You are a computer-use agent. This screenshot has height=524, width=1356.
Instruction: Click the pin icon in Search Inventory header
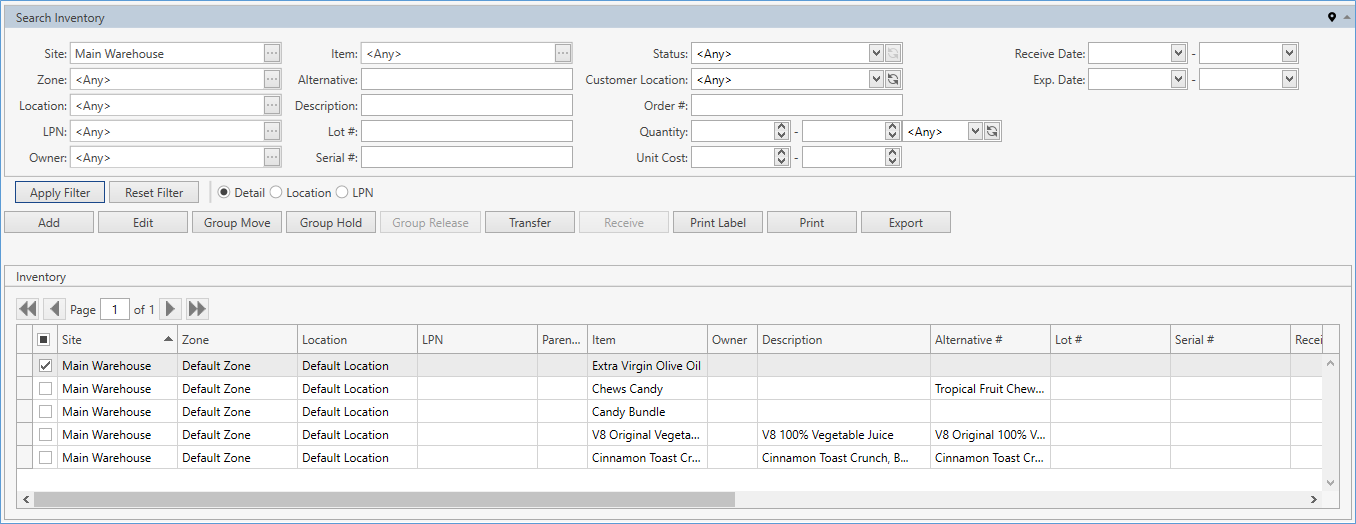click(1331, 18)
